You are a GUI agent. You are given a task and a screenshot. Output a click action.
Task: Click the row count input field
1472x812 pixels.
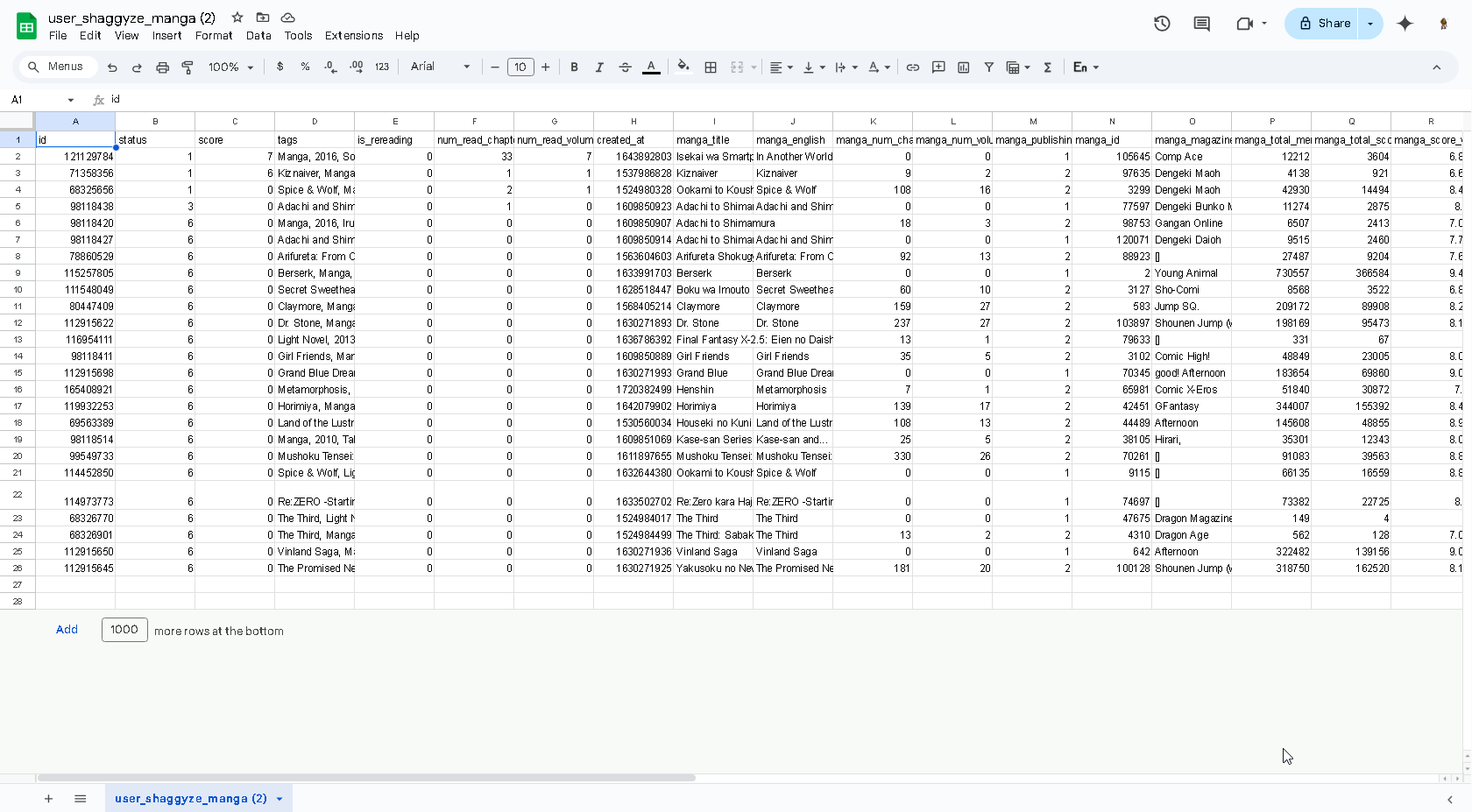[x=124, y=630]
